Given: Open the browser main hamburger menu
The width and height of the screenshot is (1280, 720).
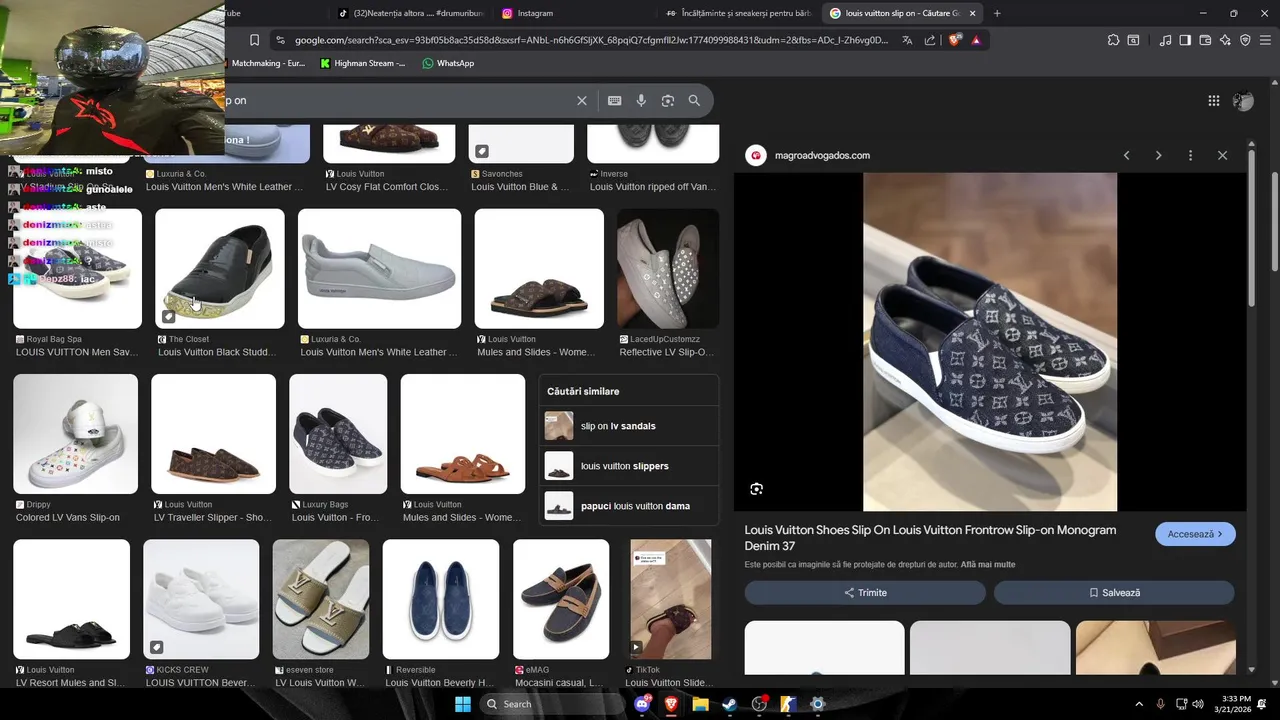Looking at the screenshot, I should click(x=1266, y=40).
